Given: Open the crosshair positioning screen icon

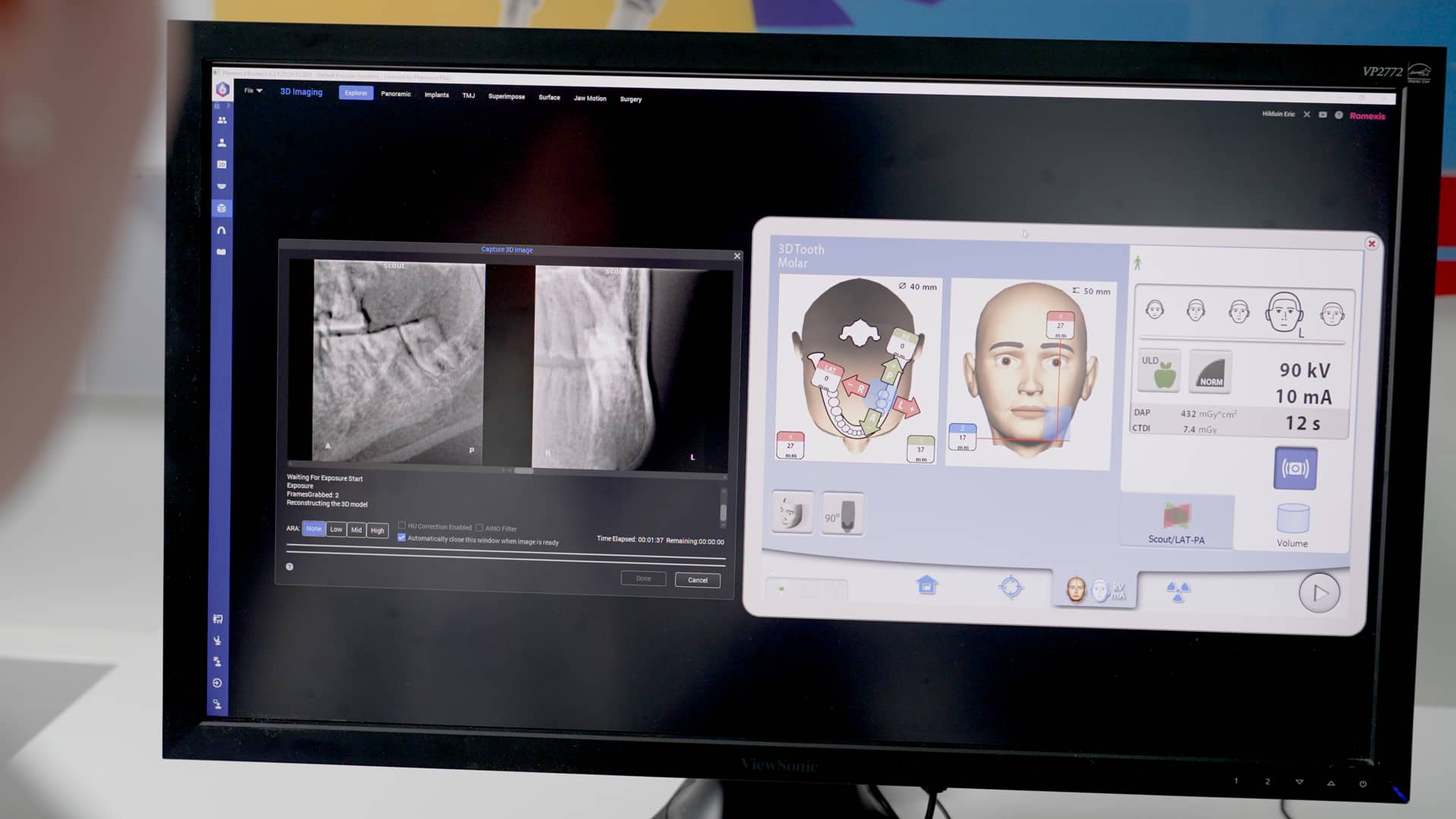Looking at the screenshot, I should pos(1010,587).
